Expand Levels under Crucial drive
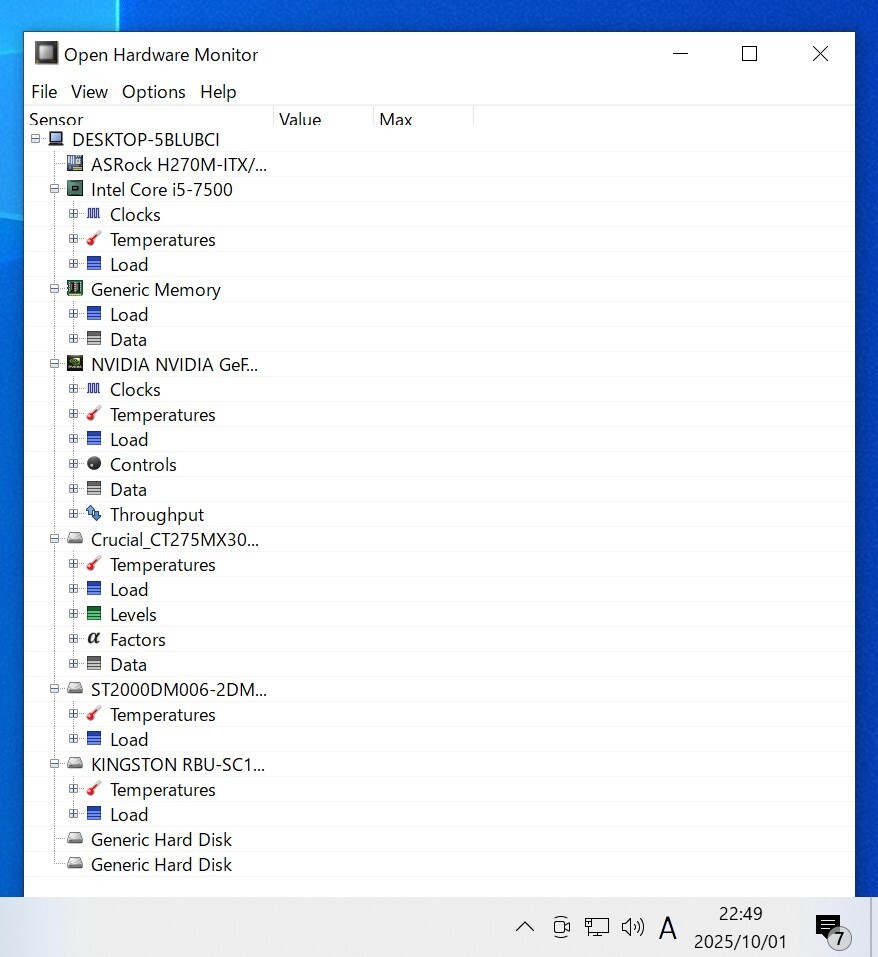The image size is (878, 957). [x=73, y=615]
